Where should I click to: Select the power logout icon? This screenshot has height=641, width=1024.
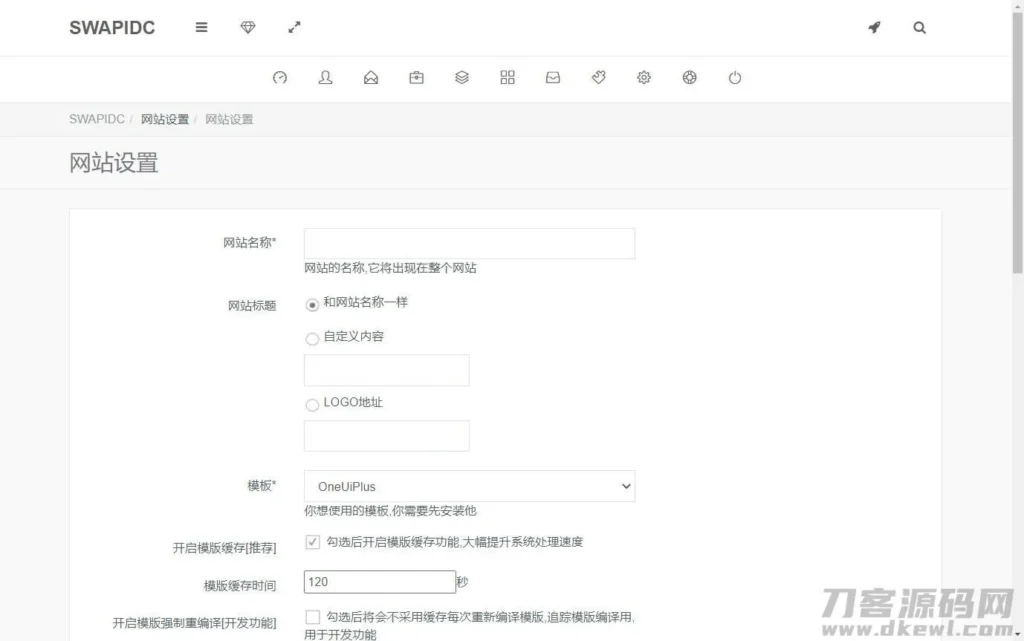[x=735, y=77]
